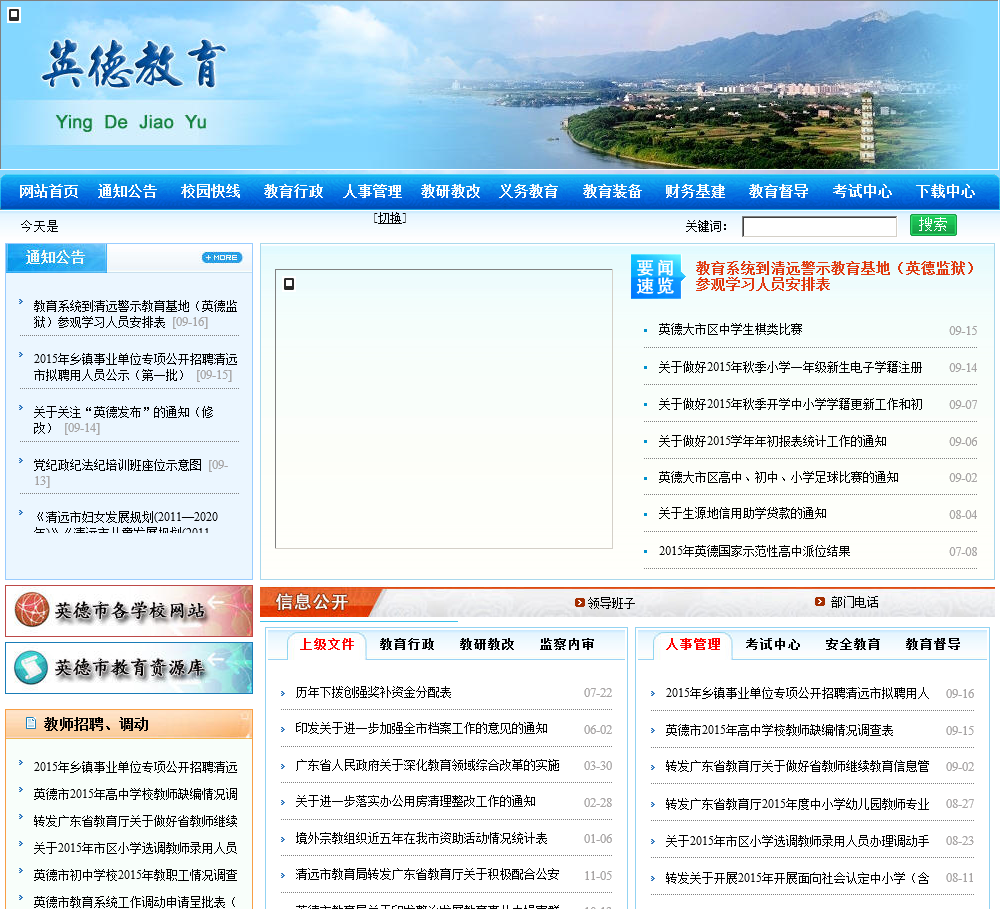Open document 境外宗教组织近五年在我市资助活动情况统计表
Image resolution: width=1000 pixels, height=909 pixels.
pyautogui.click(x=421, y=838)
